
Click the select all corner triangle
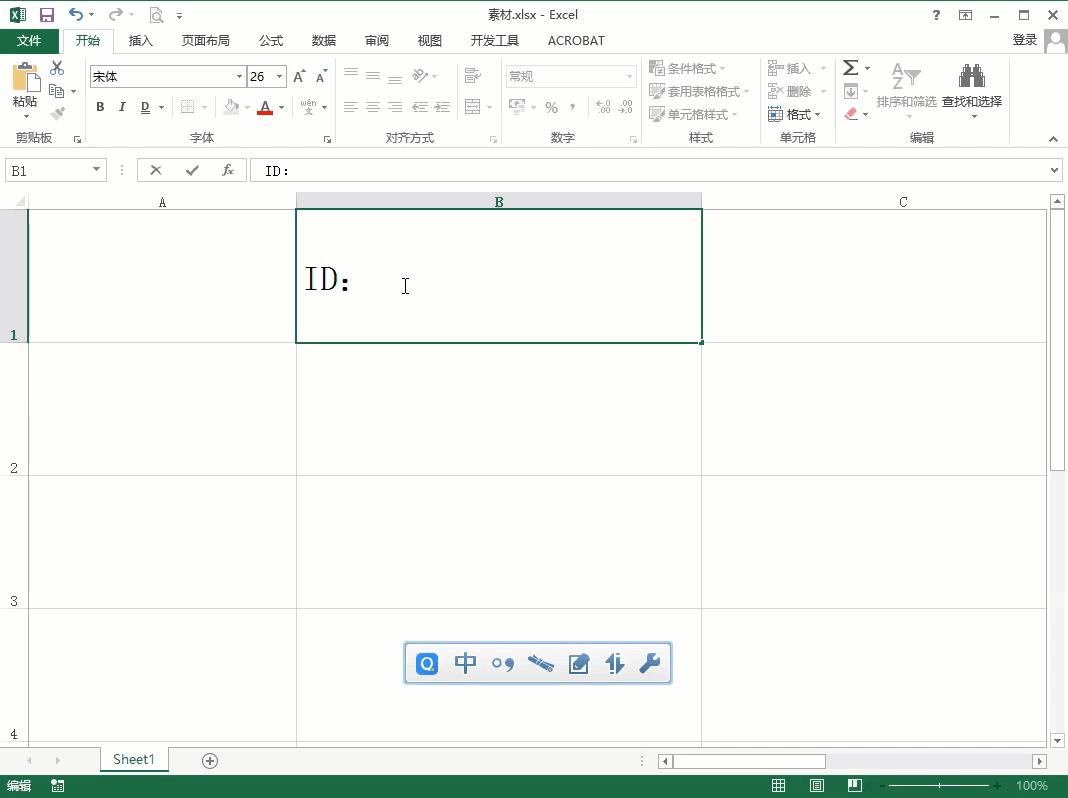point(20,202)
